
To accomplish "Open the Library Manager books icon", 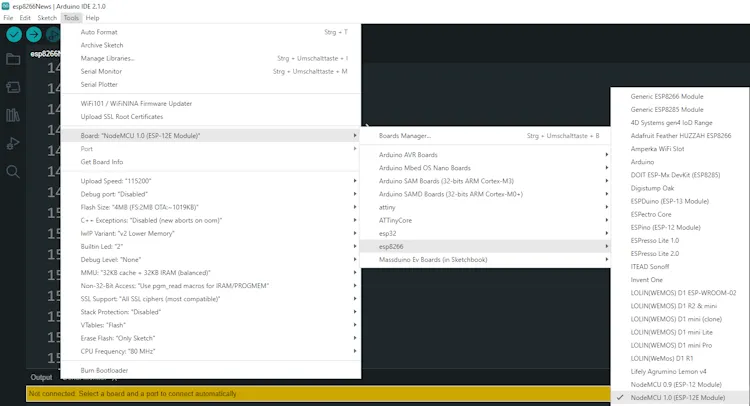I will pos(13,115).
